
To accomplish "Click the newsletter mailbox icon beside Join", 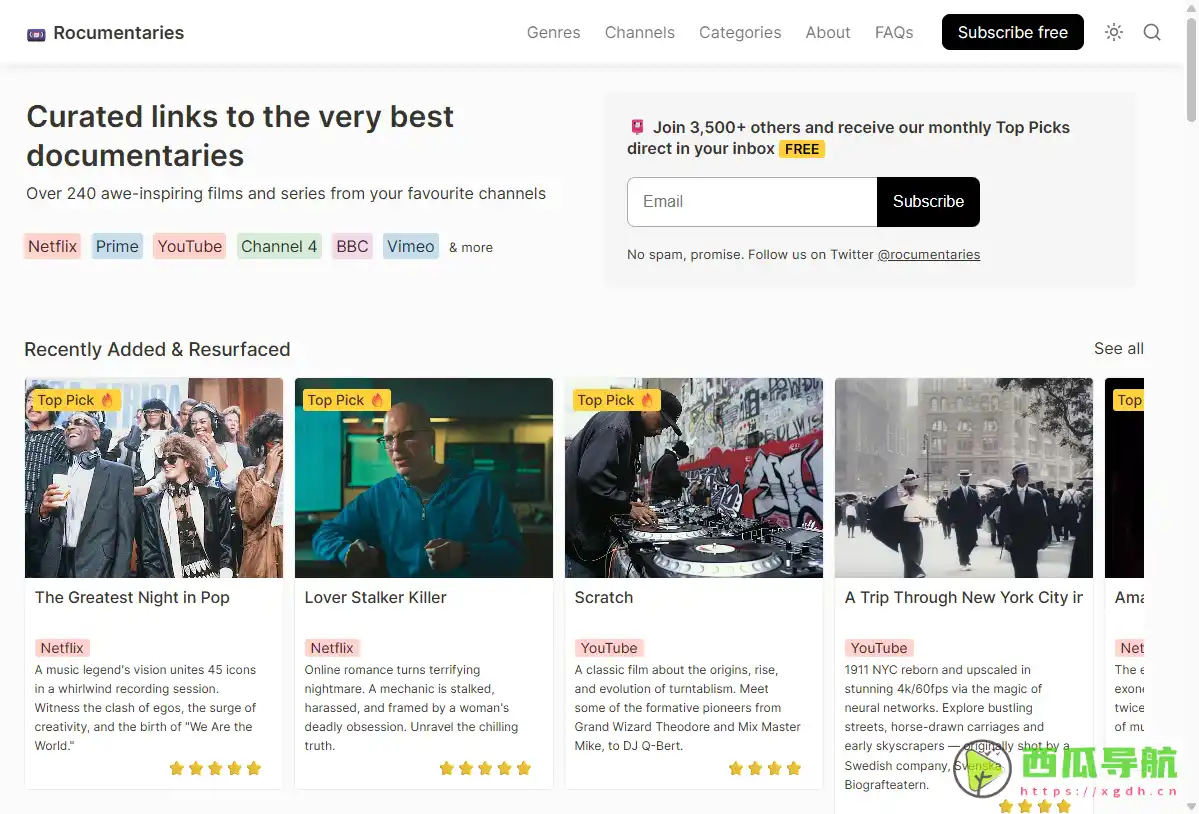I will tap(636, 127).
